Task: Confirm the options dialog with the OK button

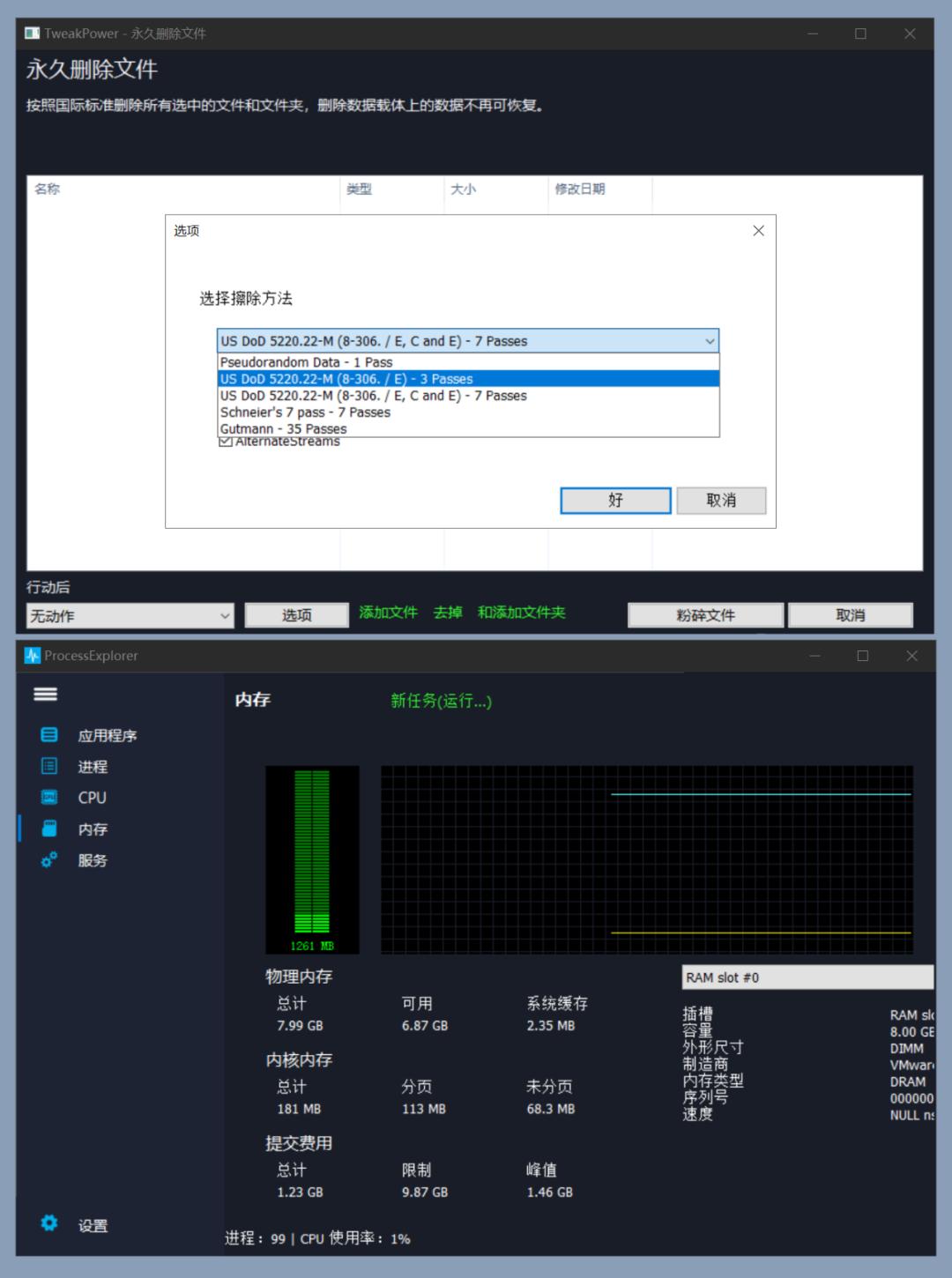Action: pos(615,501)
